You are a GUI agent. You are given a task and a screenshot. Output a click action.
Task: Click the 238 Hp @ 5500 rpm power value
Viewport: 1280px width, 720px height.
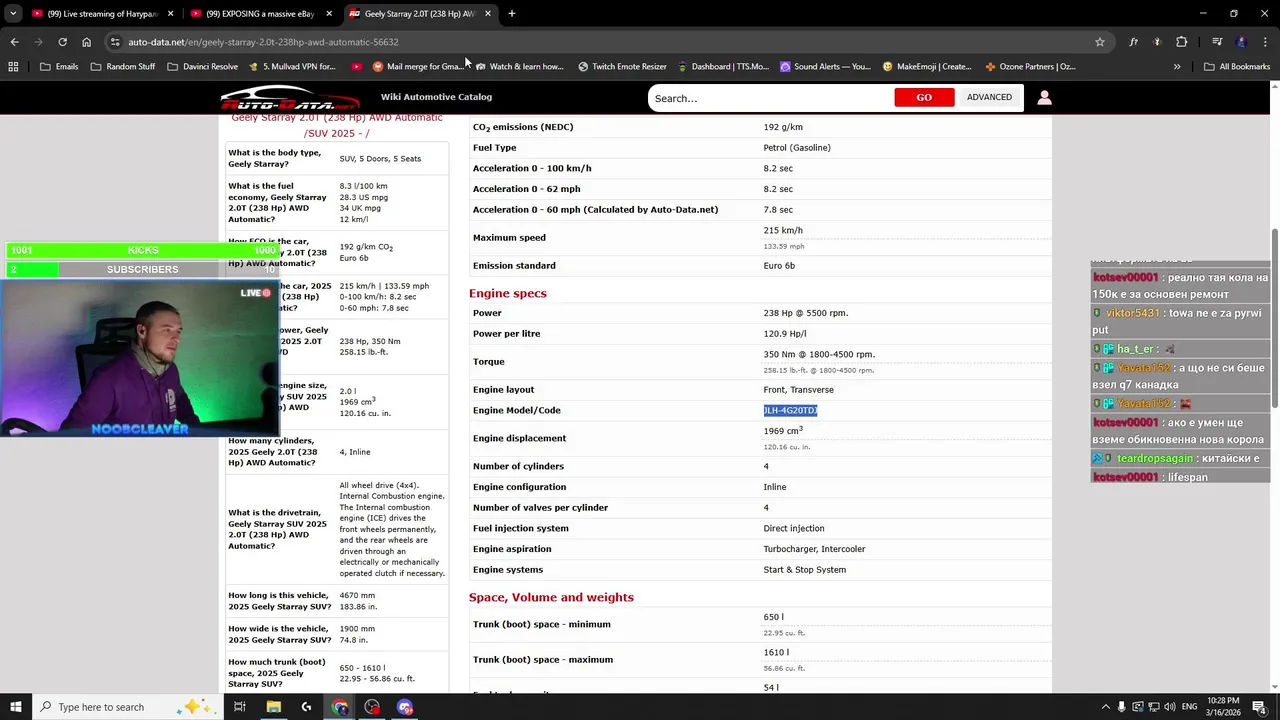pos(805,313)
